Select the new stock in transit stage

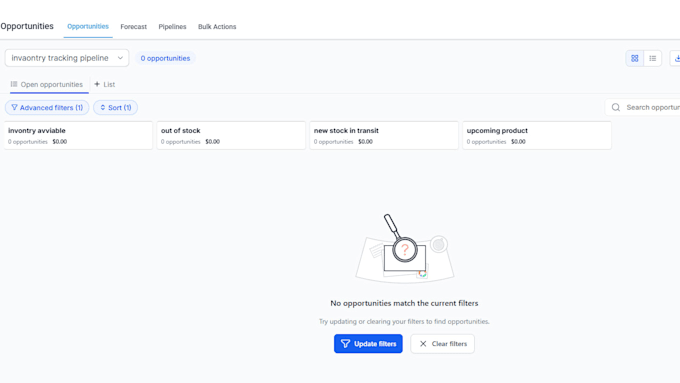click(384, 135)
